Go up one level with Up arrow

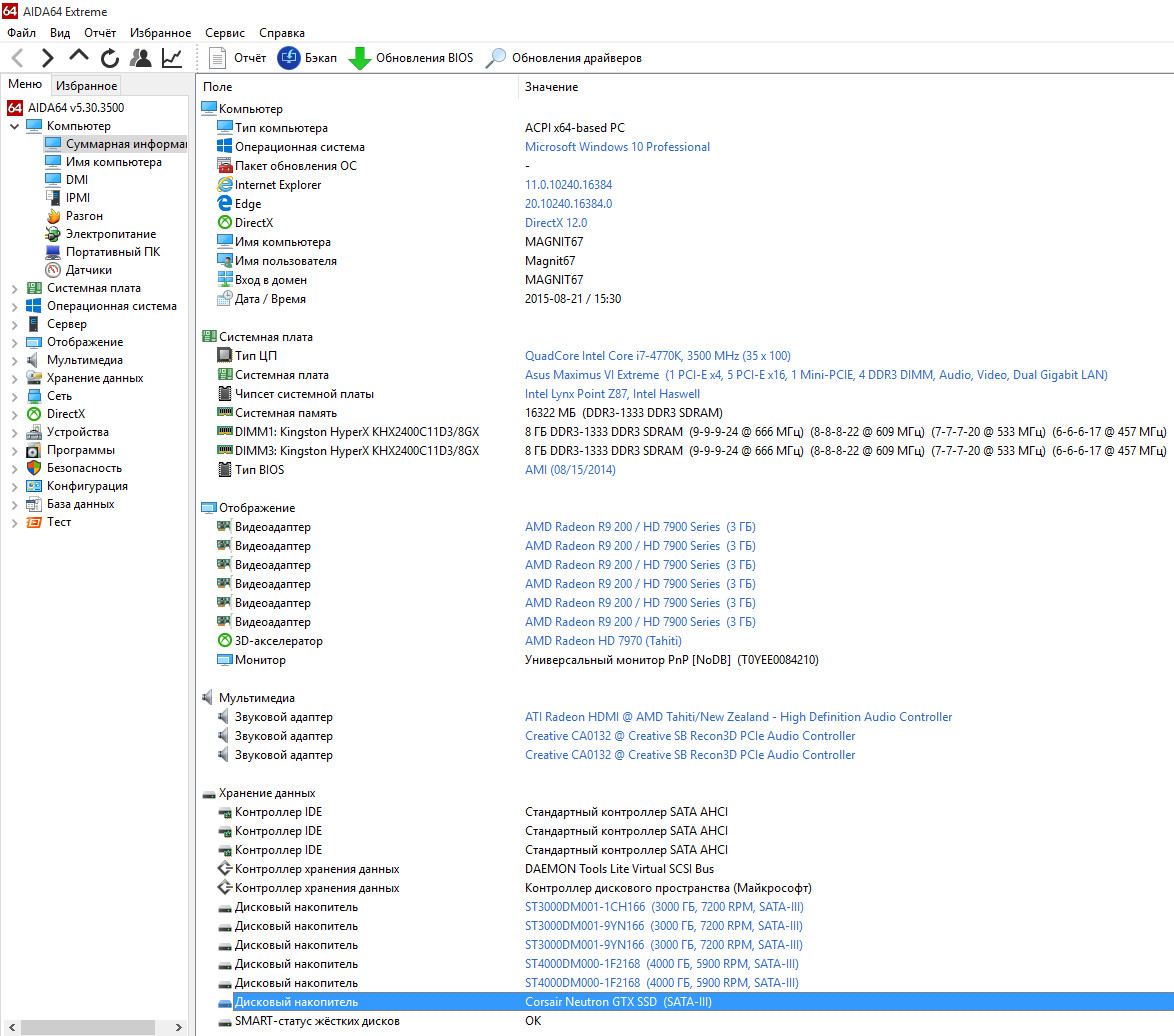[79, 56]
